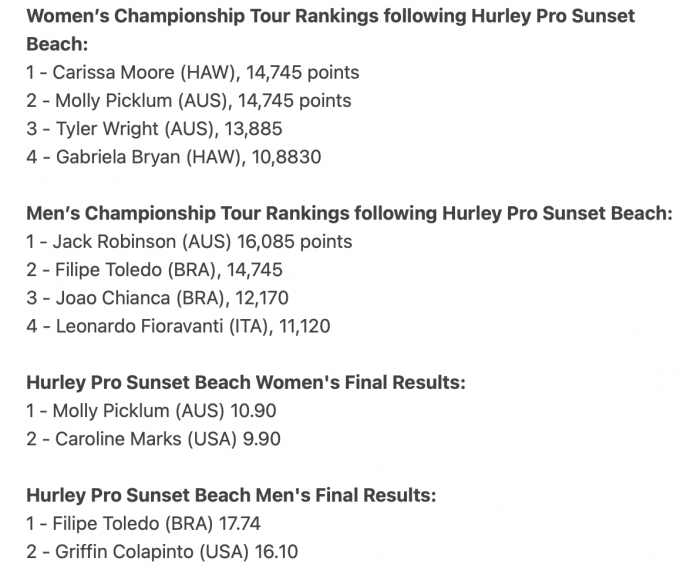The image size is (687, 571).
Task: Select Tyler Wright (AUS) ranking entry
Action: click(x=154, y=129)
